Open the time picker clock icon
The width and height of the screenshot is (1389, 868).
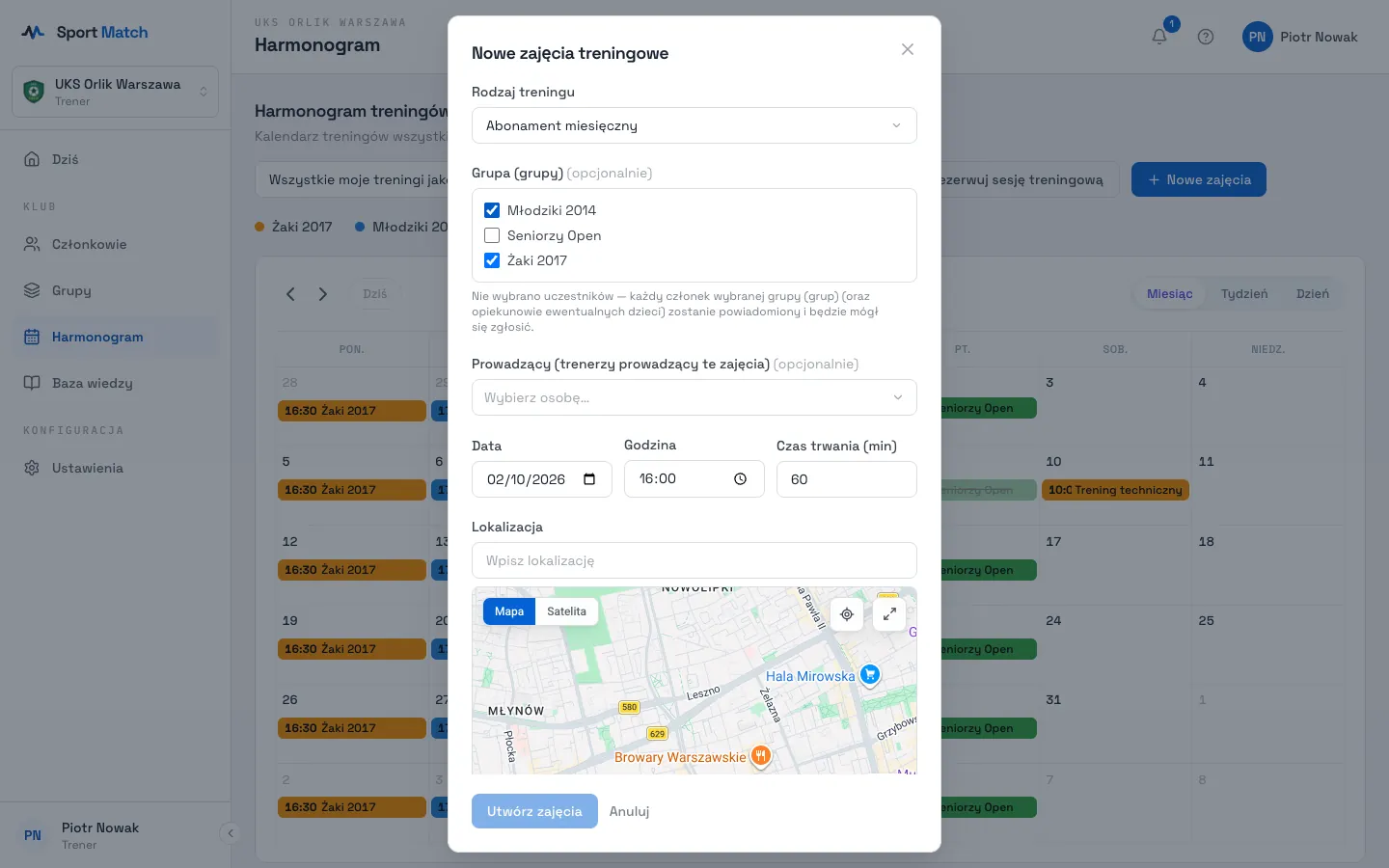click(740, 478)
